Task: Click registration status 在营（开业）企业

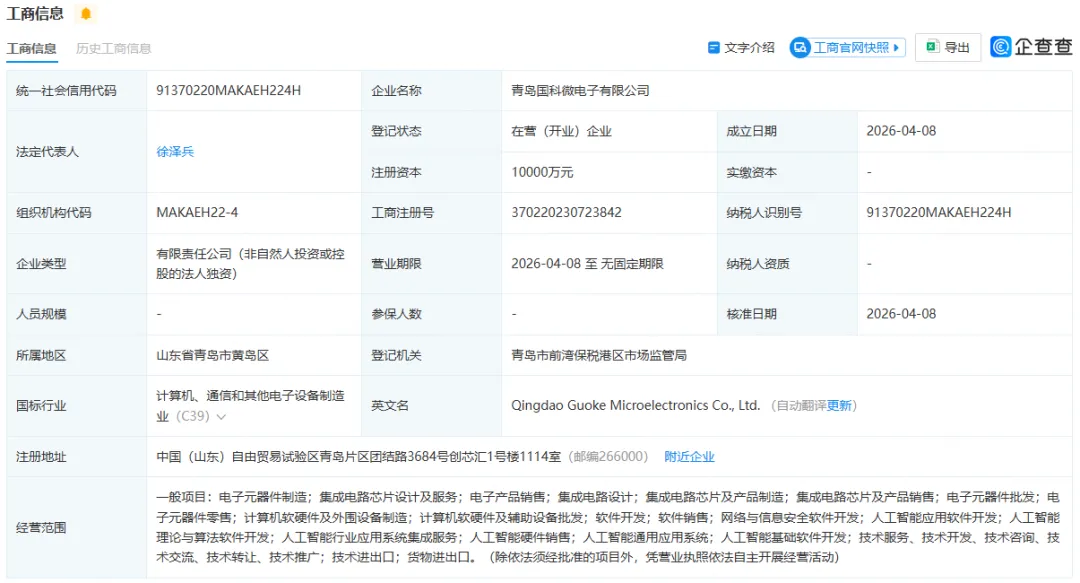Action: (561, 131)
